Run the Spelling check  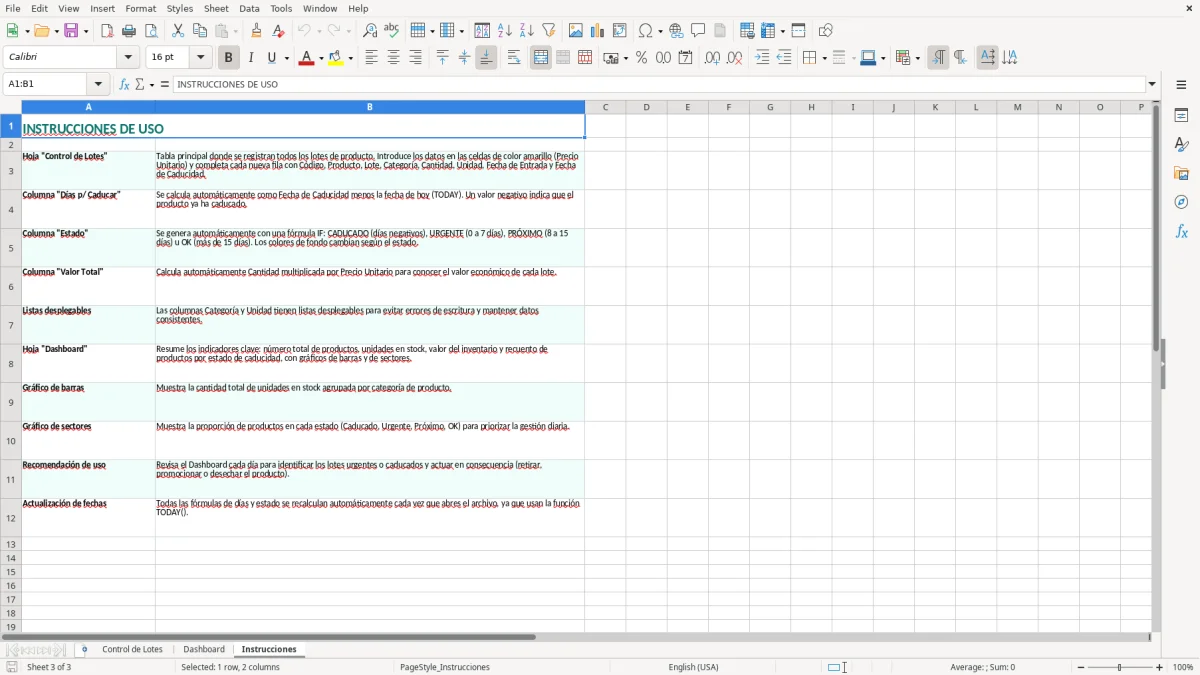391,31
